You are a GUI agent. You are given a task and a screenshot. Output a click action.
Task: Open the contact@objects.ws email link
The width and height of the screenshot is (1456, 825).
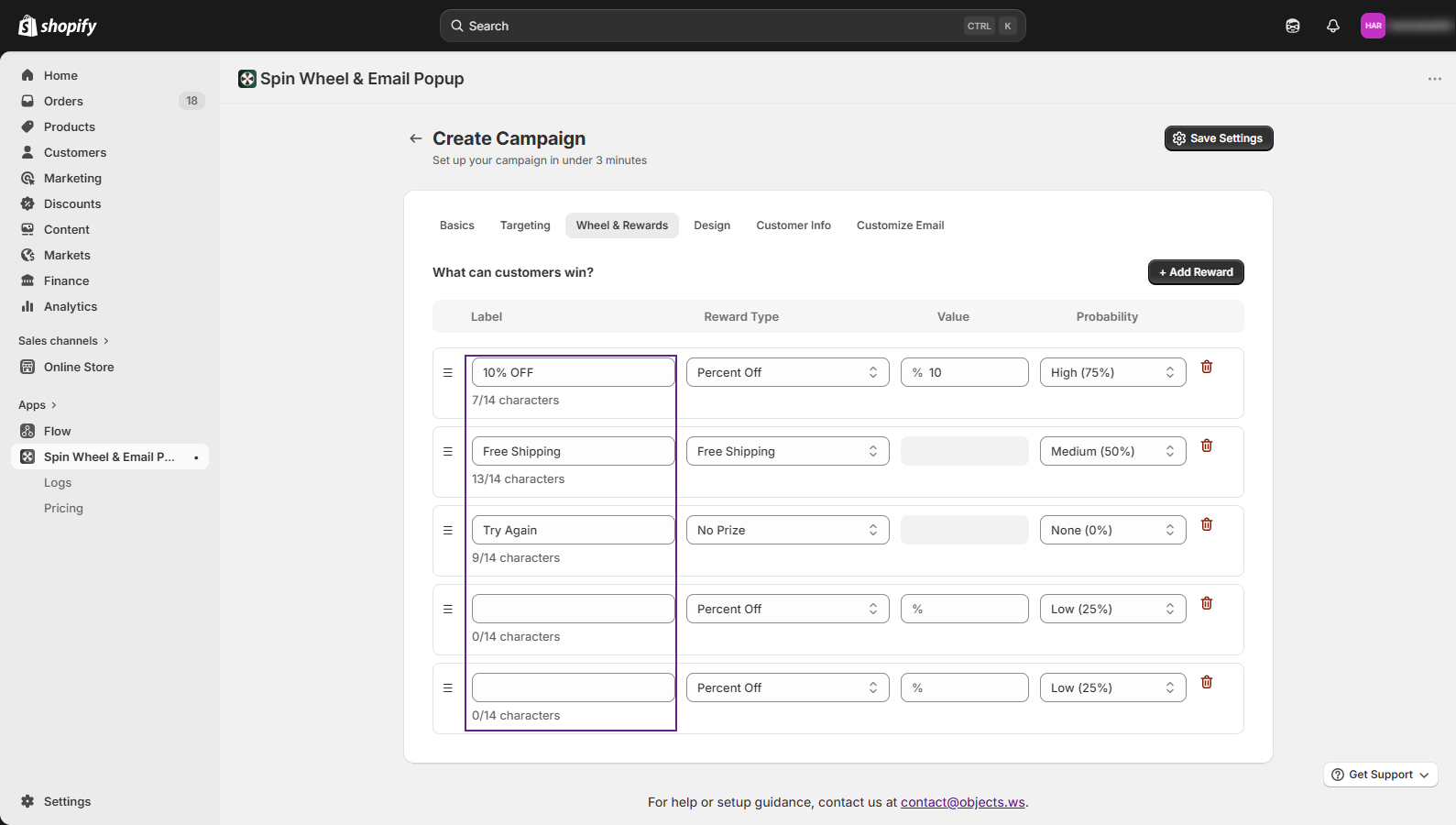(963, 802)
